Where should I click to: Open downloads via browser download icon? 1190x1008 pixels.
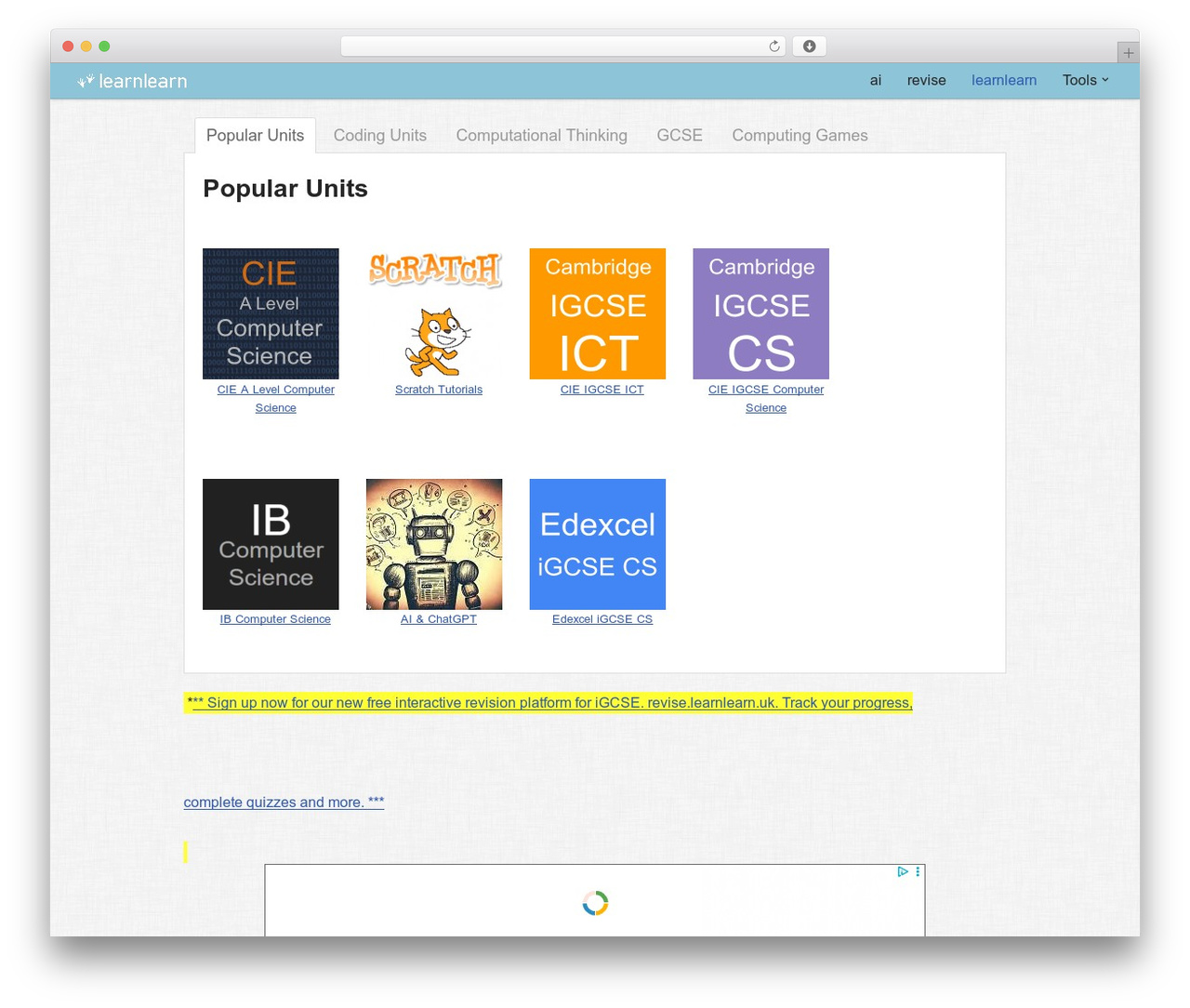pos(809,46)
